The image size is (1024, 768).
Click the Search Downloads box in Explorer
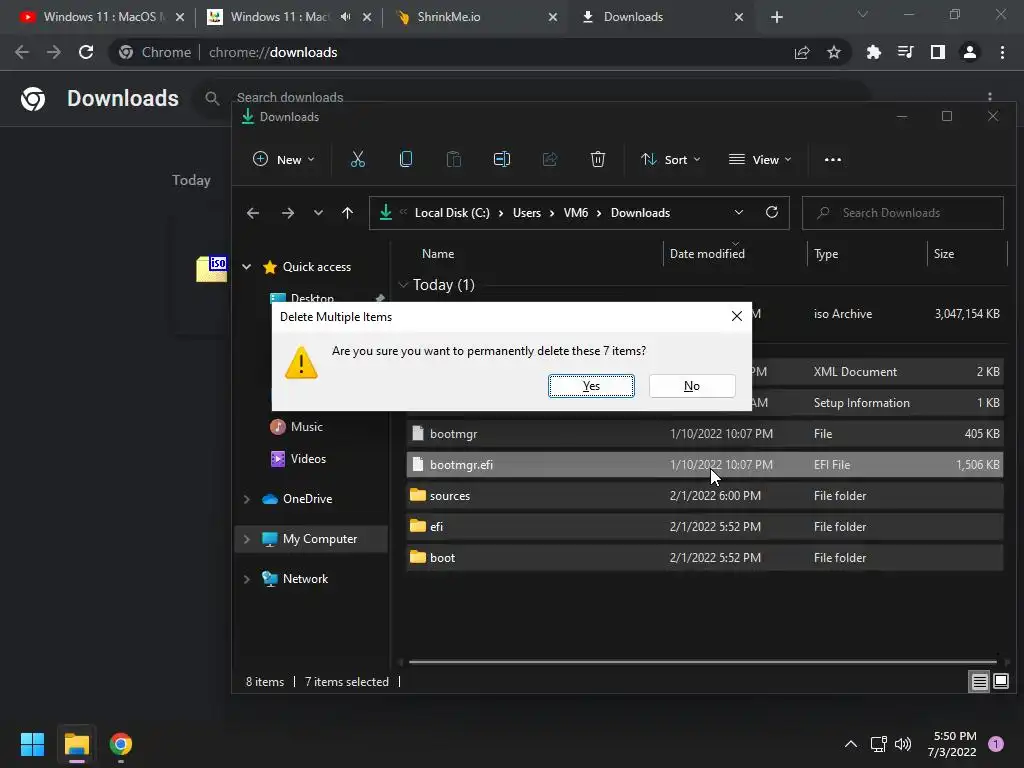[903, 213]
